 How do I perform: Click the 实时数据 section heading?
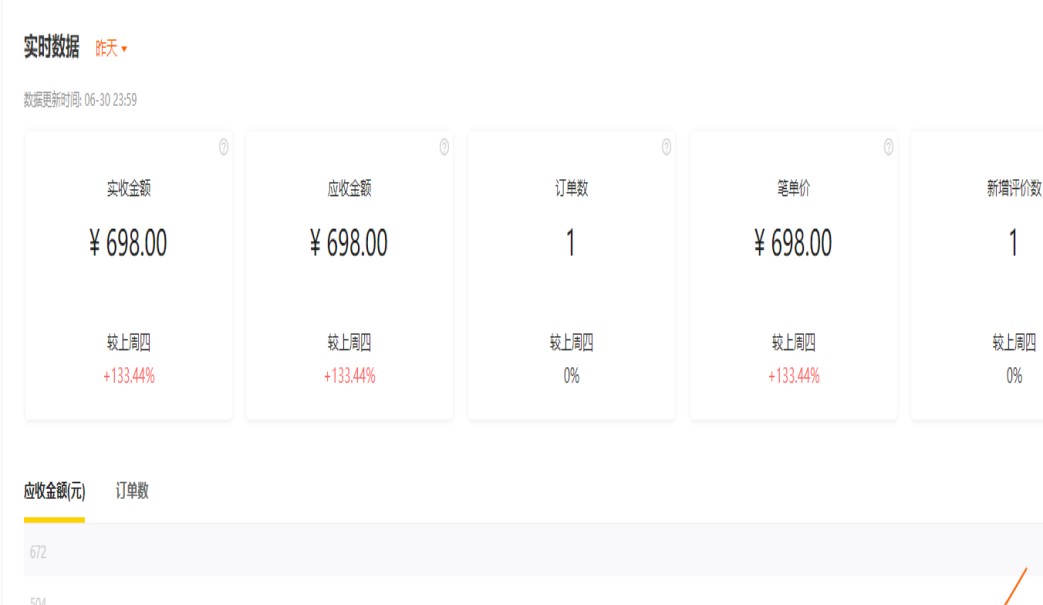pos(51,47)
